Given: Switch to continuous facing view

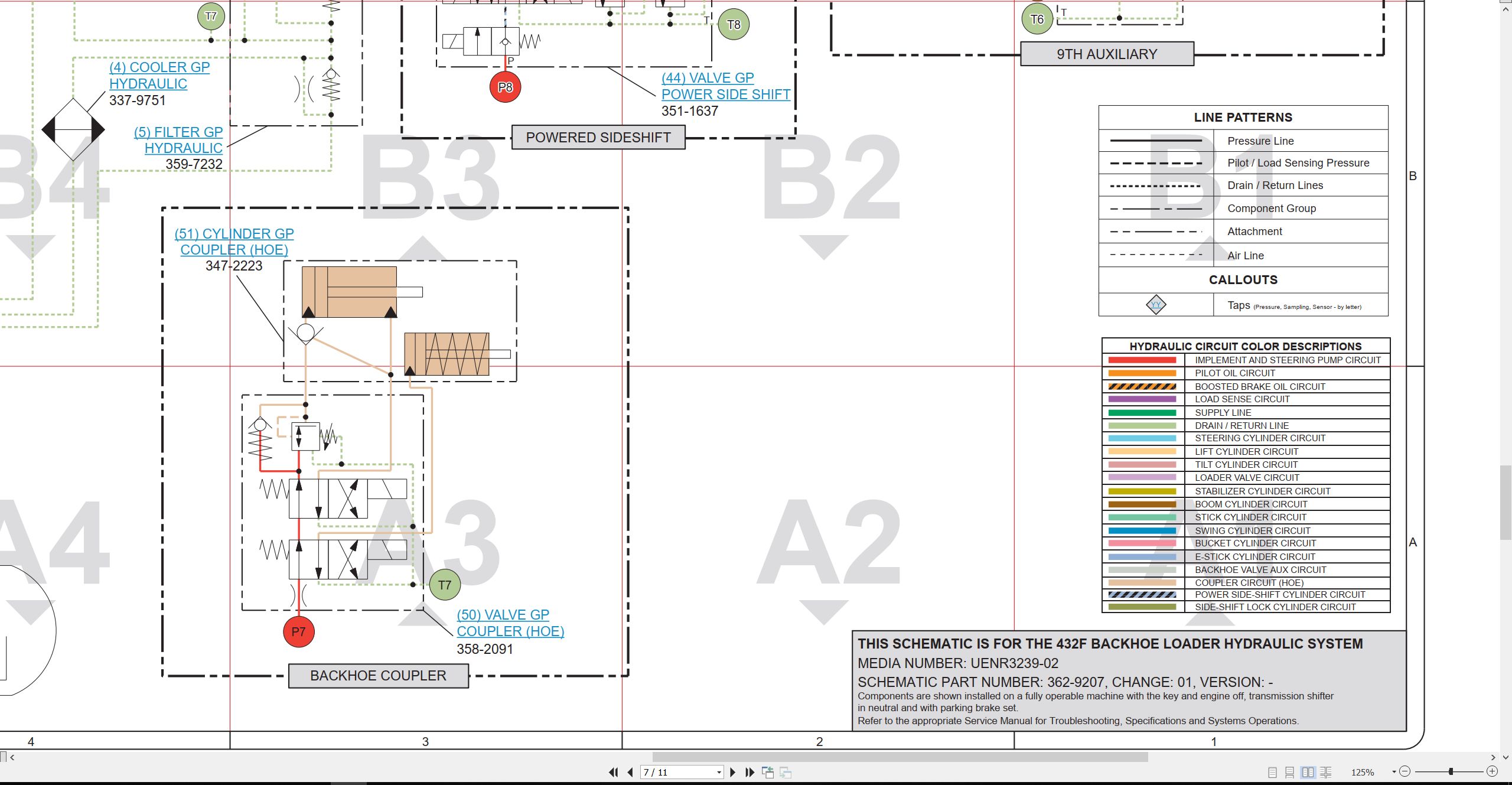Looking at the screenshot, I should pos(1325,772).
